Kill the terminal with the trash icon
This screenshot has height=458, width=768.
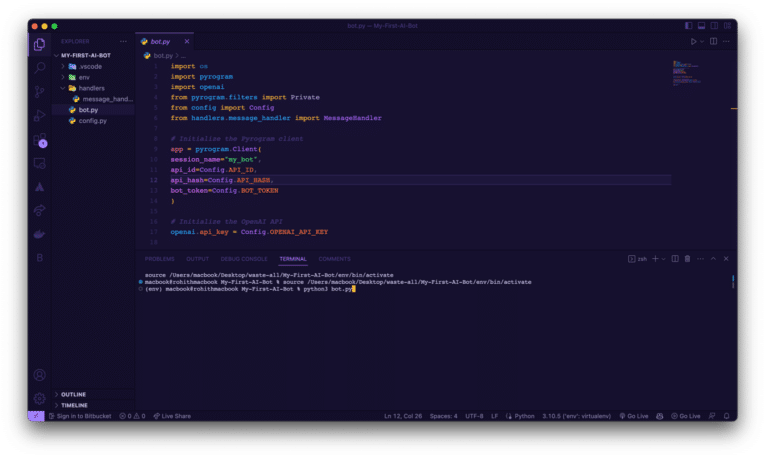(687, 259)
